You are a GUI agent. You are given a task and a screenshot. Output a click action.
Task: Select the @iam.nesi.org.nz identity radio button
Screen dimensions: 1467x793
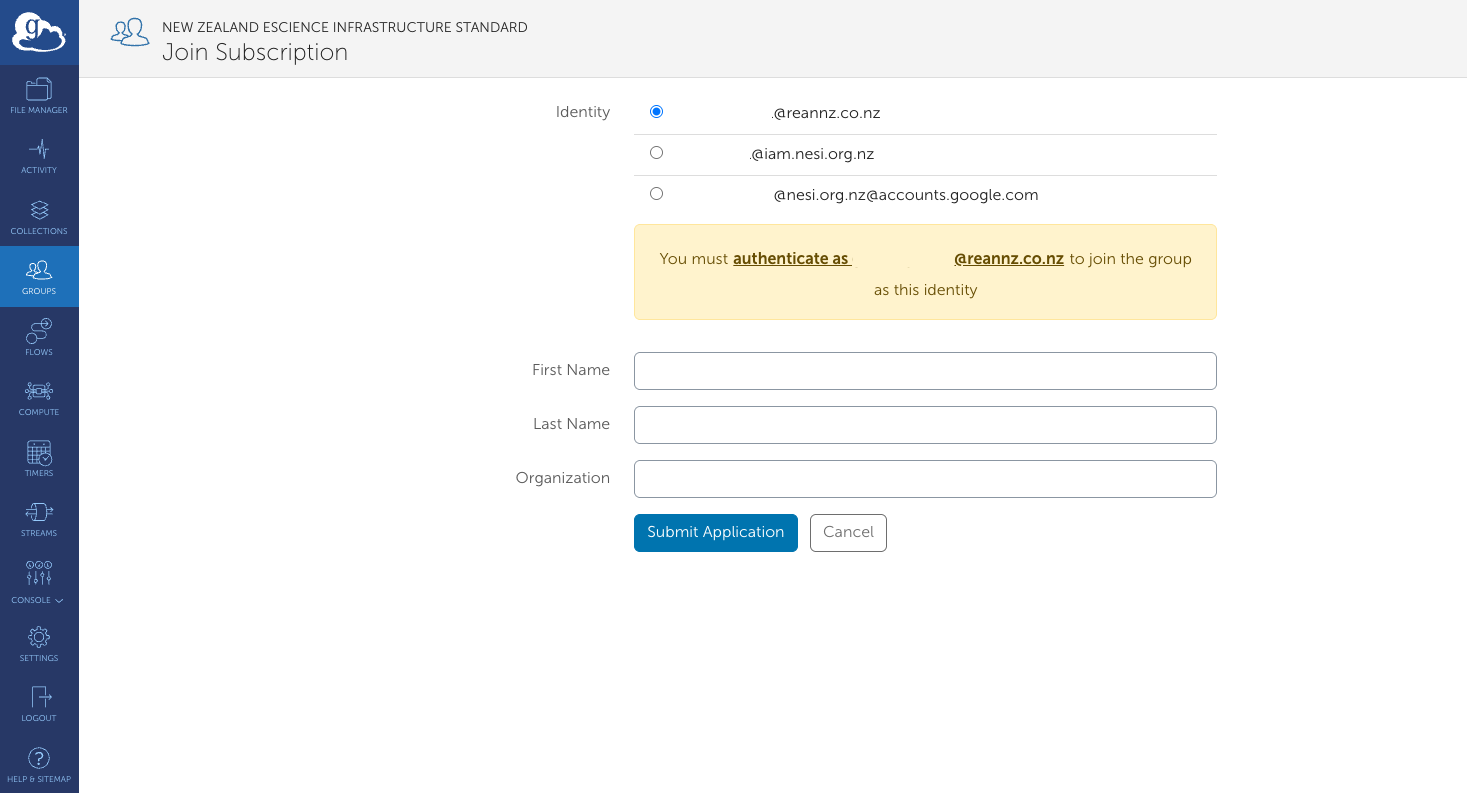click(656, 153)
